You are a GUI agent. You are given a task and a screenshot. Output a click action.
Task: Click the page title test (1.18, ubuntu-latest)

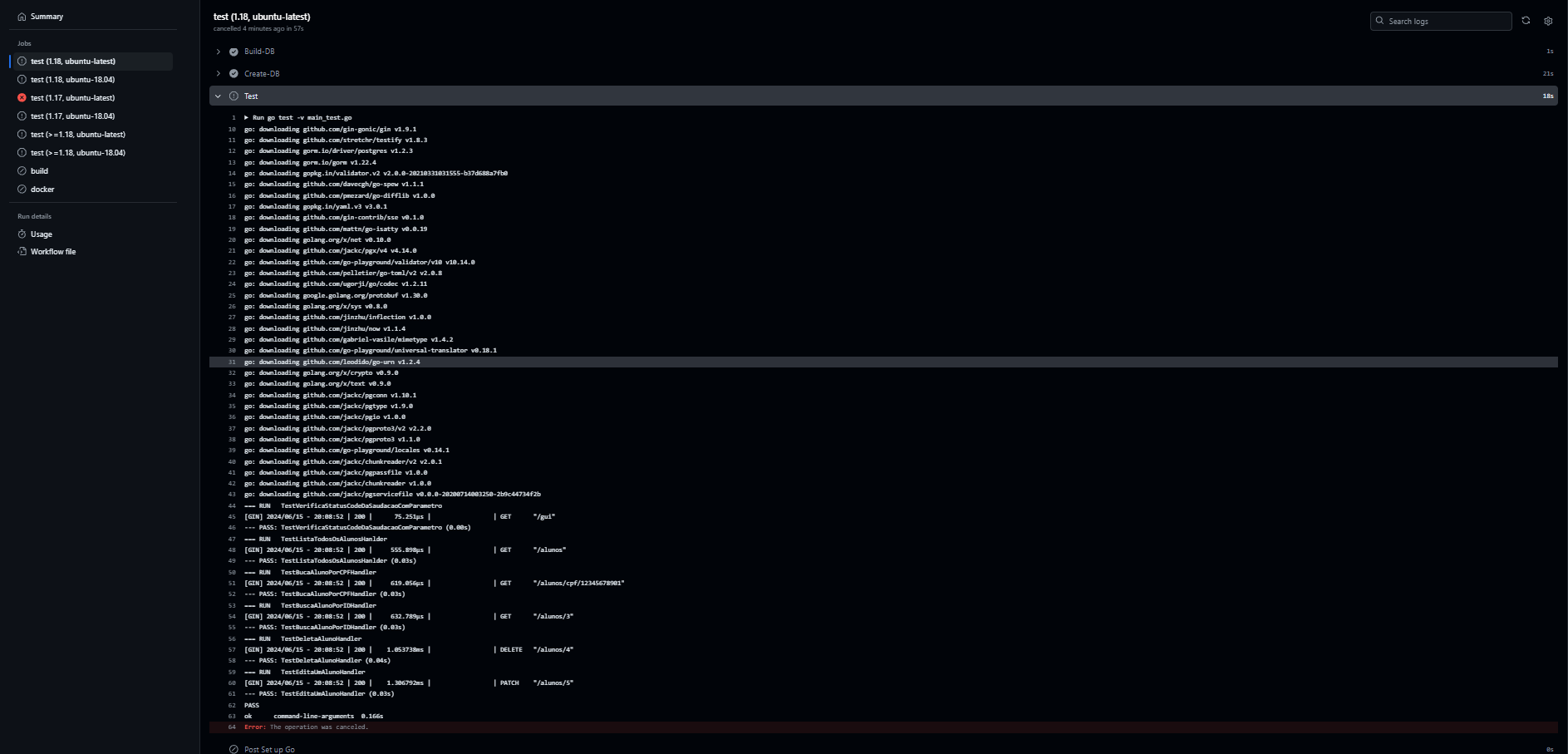[262, 17]
